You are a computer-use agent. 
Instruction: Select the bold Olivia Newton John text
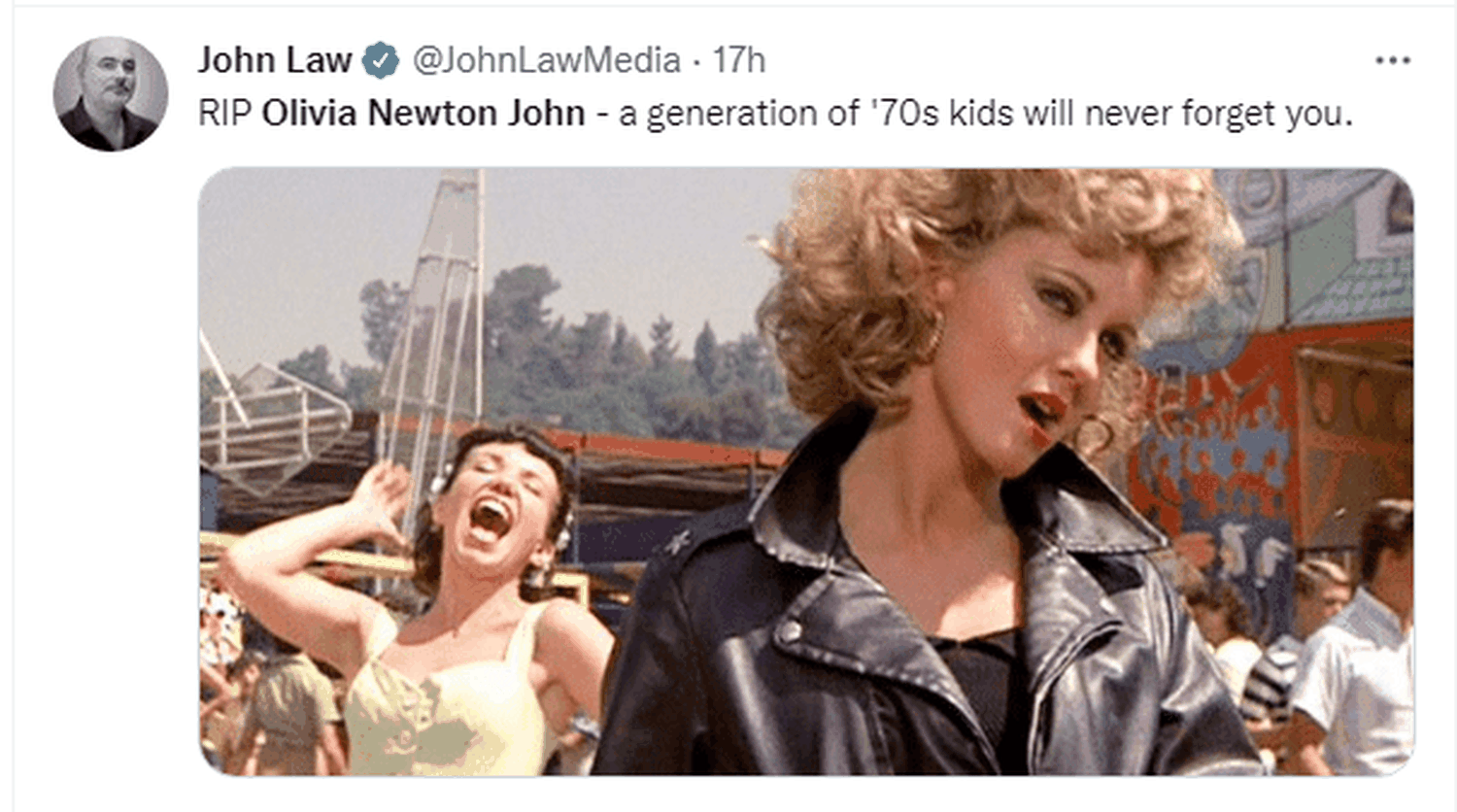coord(424,114)
